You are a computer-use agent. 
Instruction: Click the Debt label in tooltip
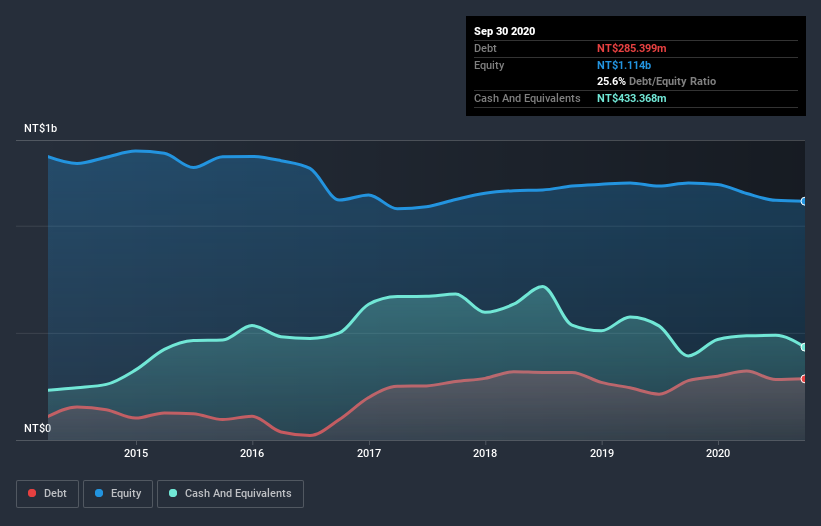click(485, 48)
